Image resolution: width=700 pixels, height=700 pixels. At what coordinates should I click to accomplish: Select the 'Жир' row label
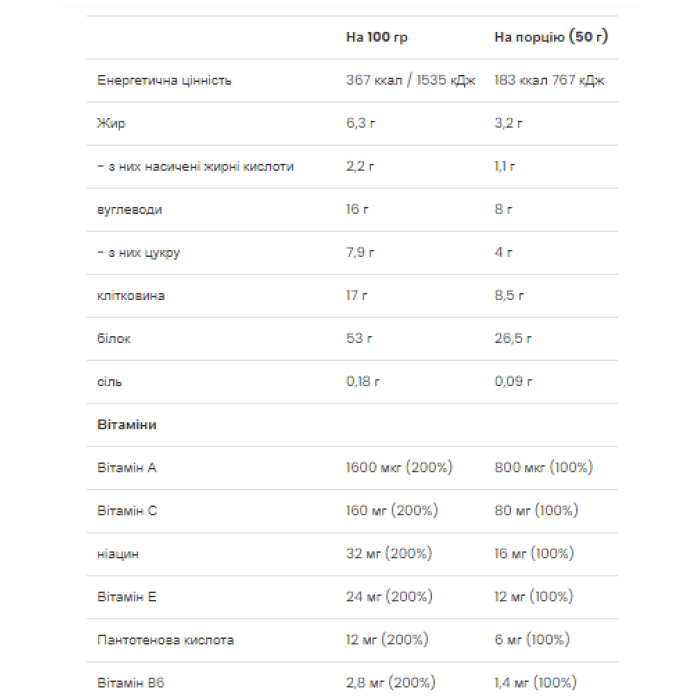click(111, 123)
